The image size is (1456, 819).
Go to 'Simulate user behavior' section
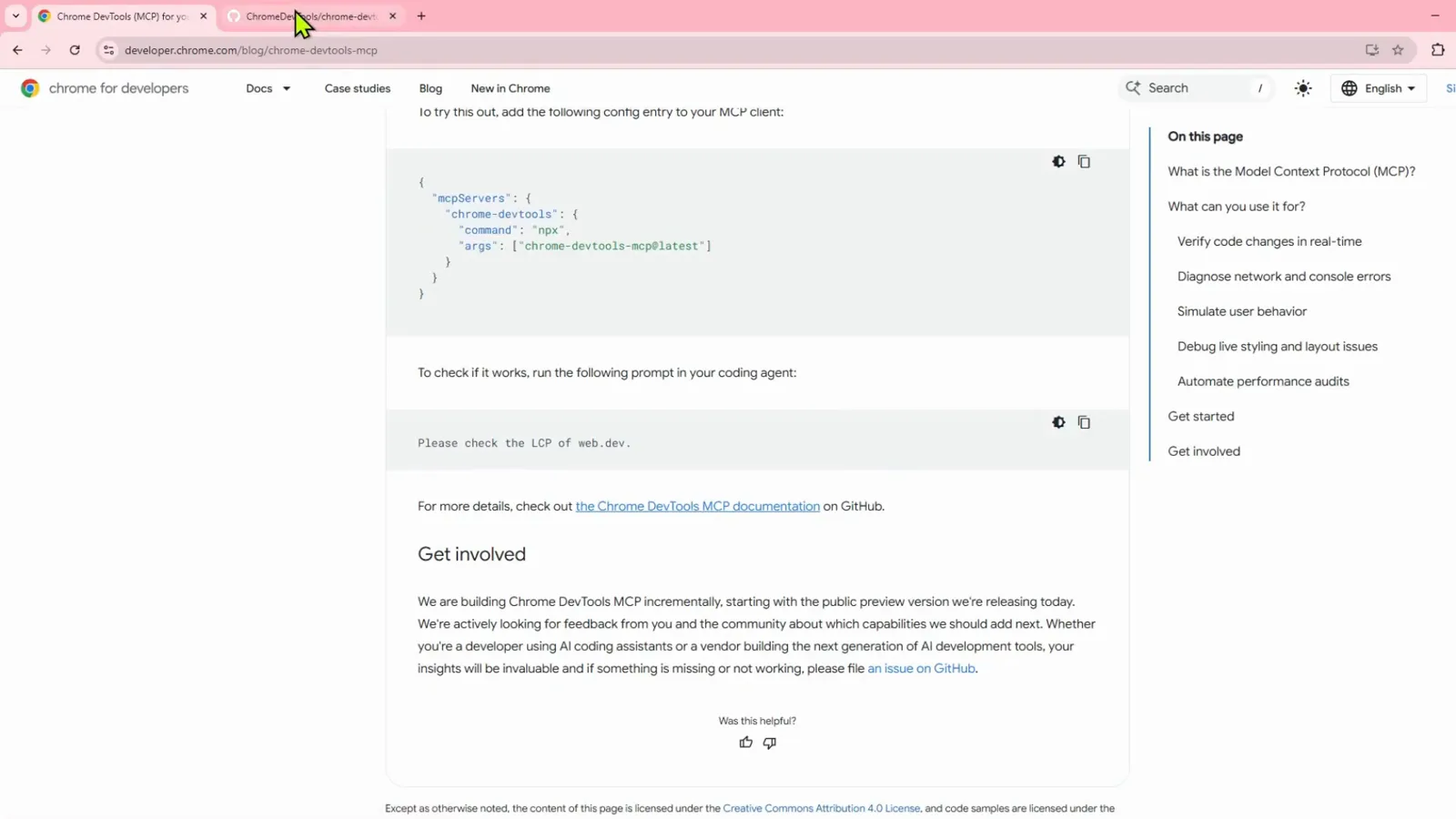tap(1242, 311)
